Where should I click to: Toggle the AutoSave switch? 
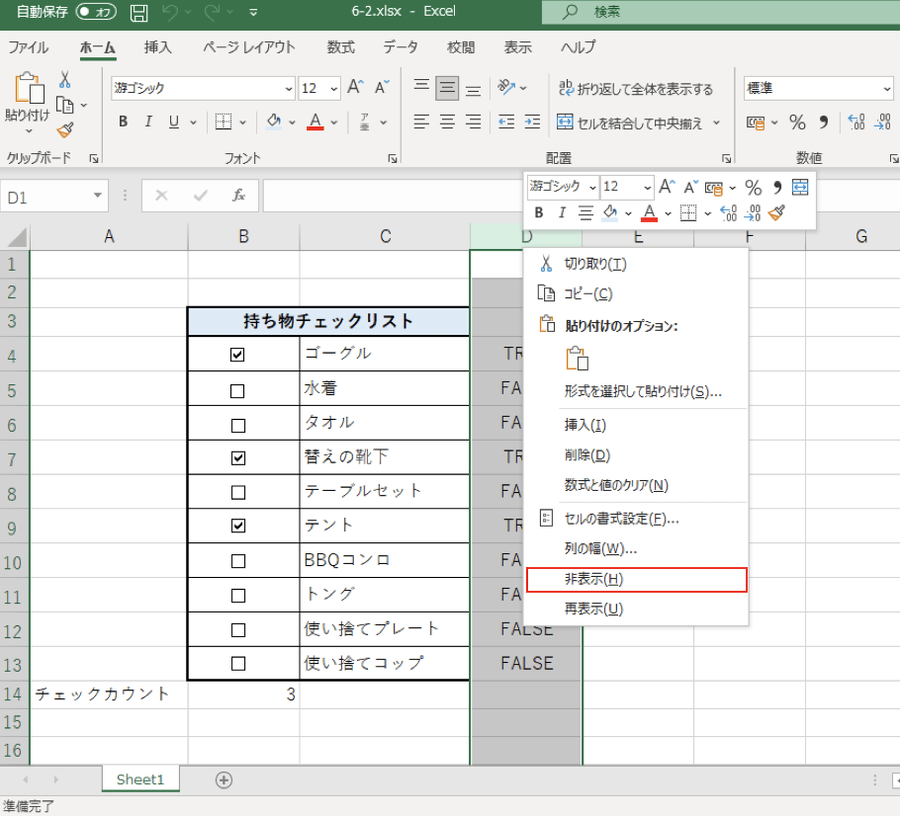(x=96, y=13)
